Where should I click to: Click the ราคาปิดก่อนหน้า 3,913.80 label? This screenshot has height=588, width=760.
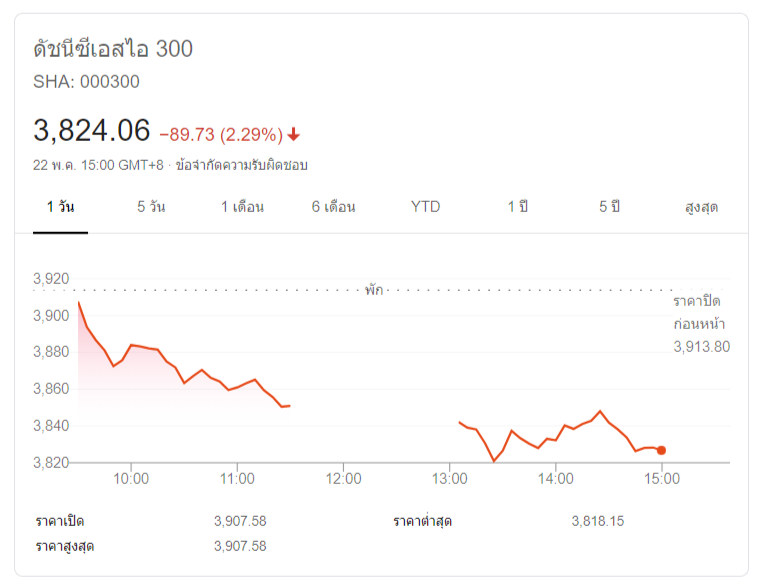click(700, 324)
